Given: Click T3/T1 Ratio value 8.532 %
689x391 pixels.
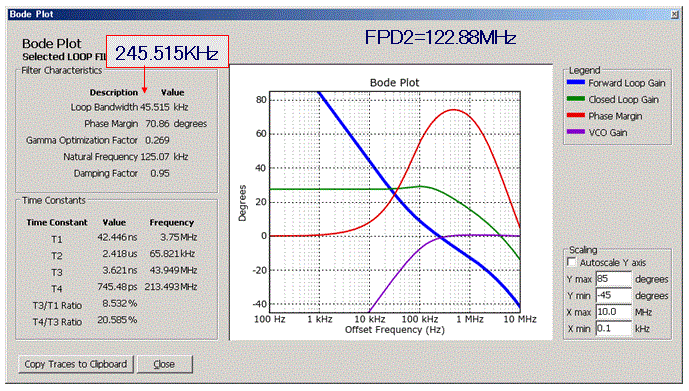Looking at the screenshot, I should click(120, 304).
